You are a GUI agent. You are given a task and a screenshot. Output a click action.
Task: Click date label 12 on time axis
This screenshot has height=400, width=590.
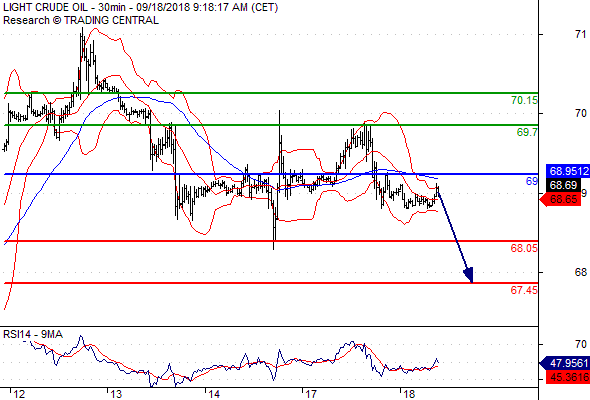[19, 394]
